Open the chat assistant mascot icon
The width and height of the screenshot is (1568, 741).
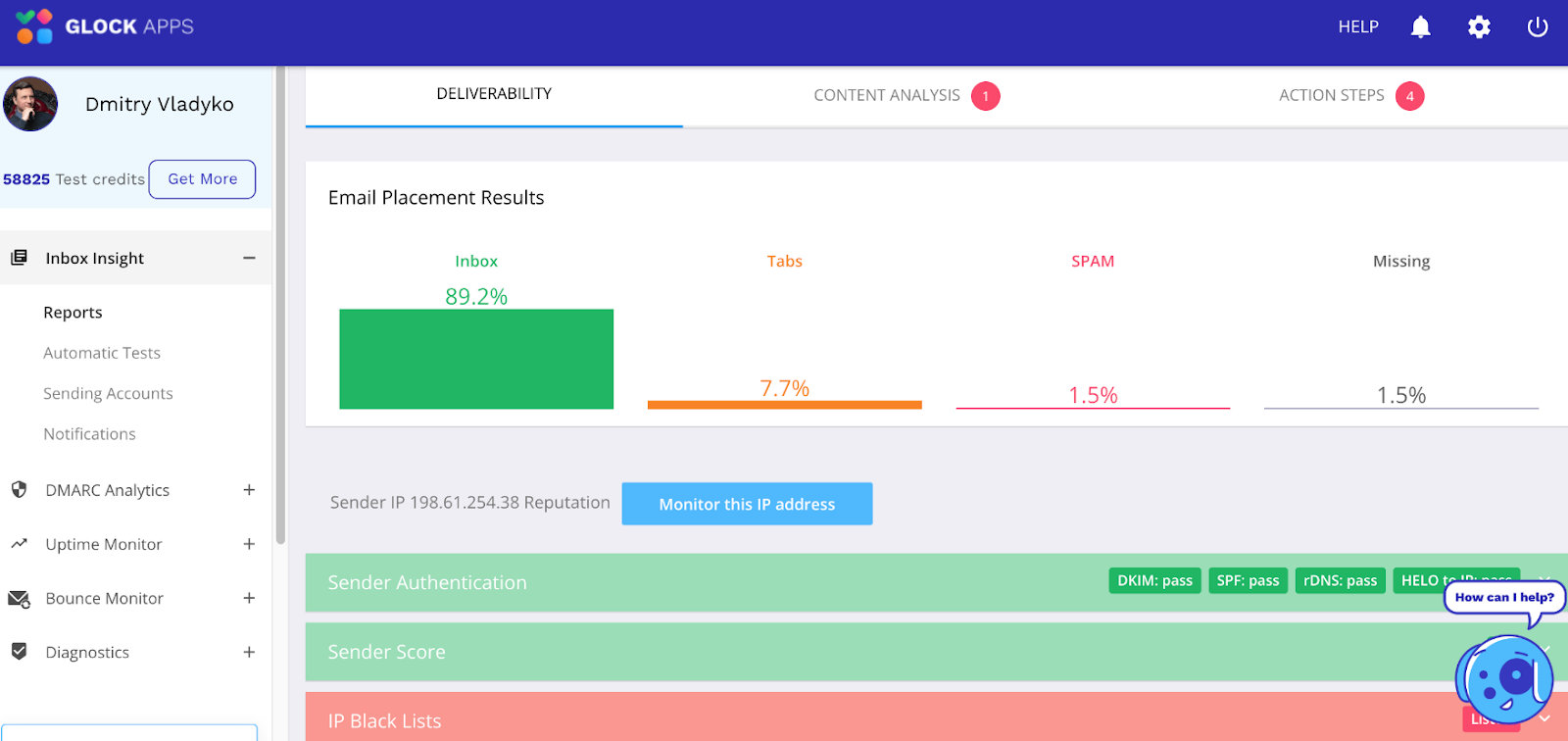tap(1504, 679)
